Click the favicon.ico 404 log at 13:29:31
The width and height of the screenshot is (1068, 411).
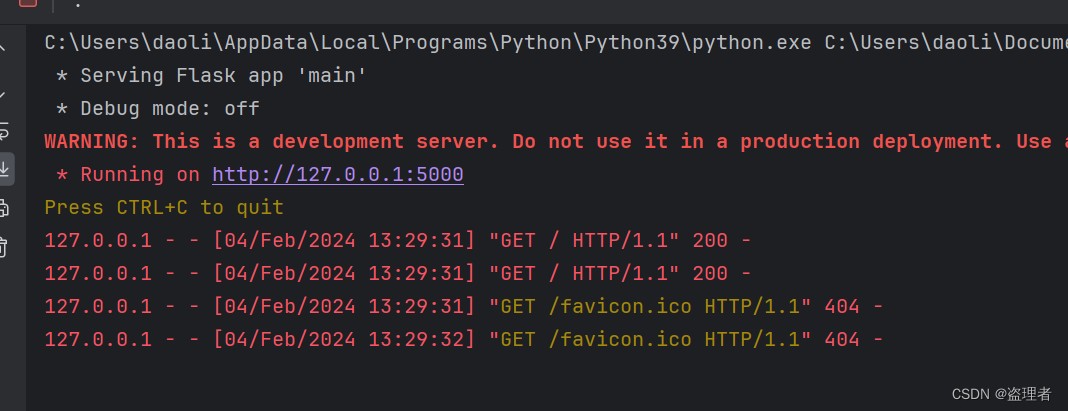[x=464, y=307]
